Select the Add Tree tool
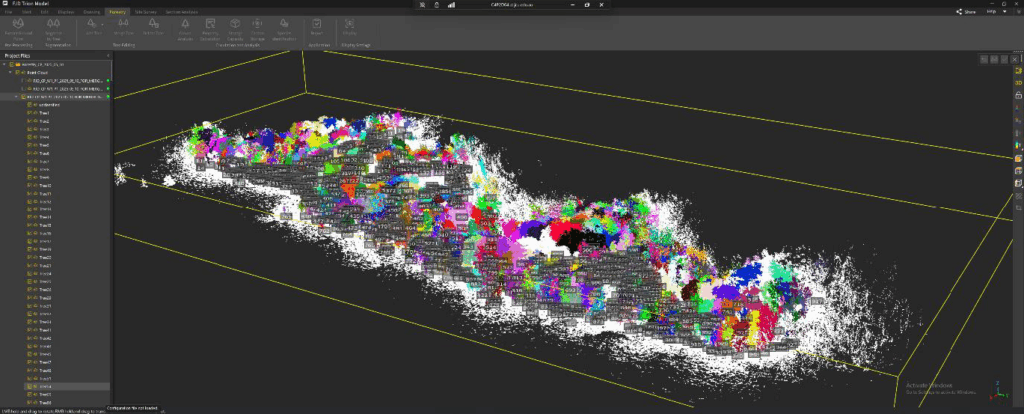 coord(93,24)
